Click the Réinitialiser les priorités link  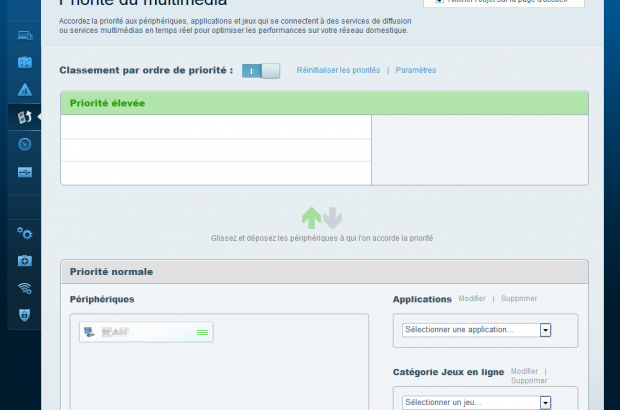coord(338,71)
